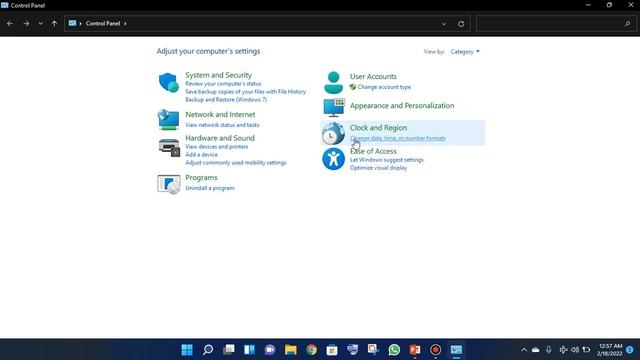This screenshot has height=360, width=640.
Task: Click Uninstall a program
Action: click(x=210, y=188)
